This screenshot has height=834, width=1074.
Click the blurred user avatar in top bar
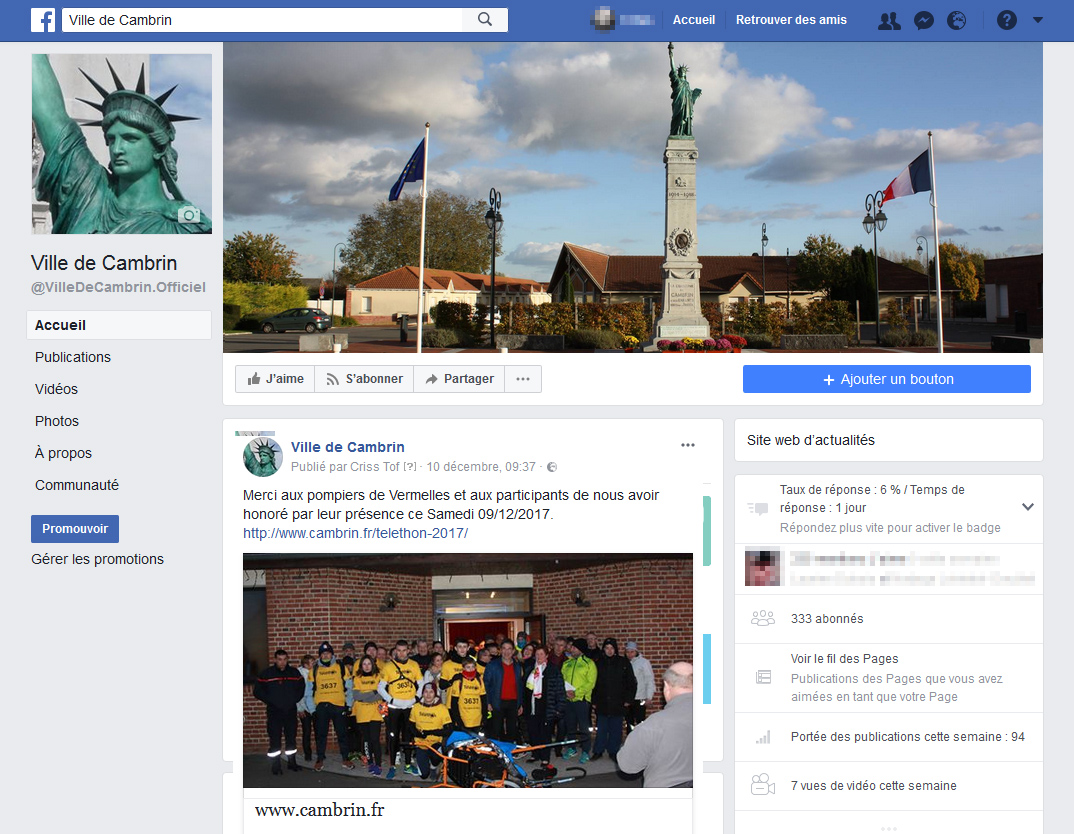[603, 20]
